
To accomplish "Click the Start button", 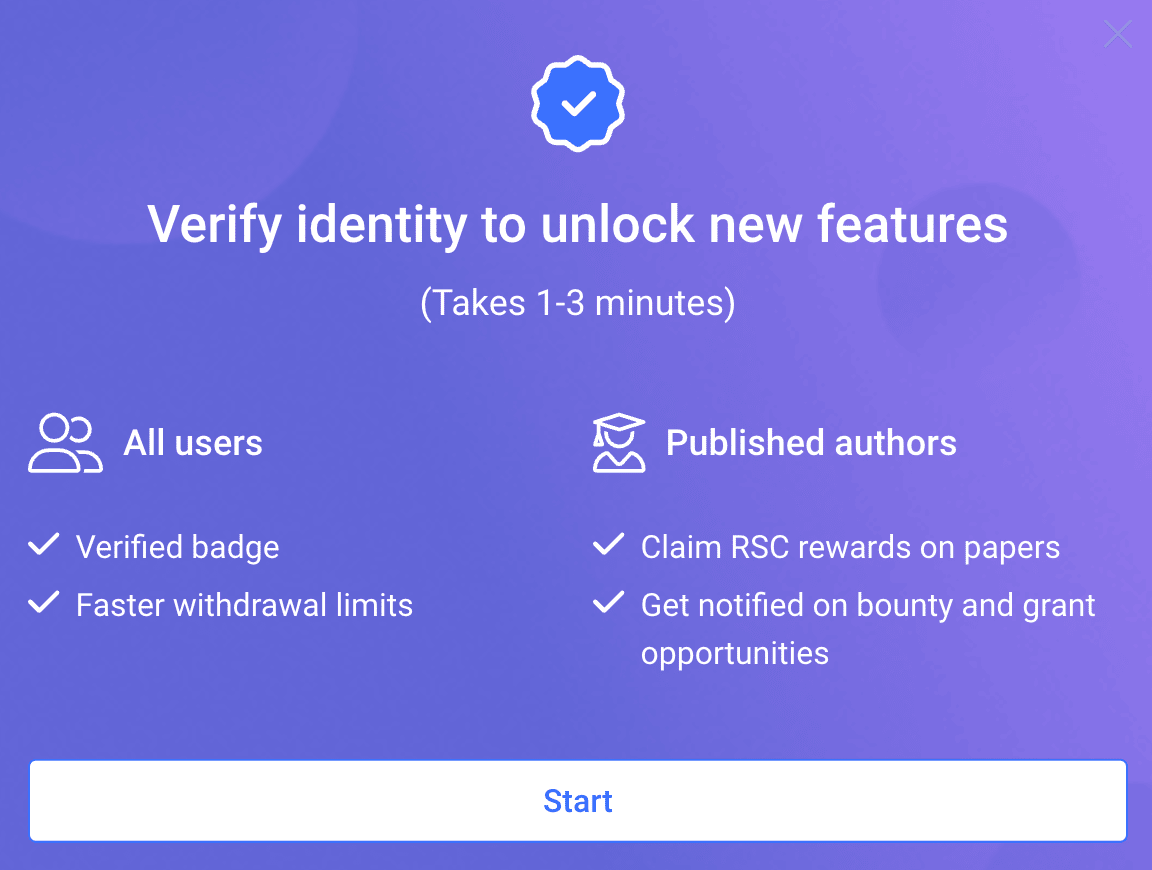I will 577,800.
